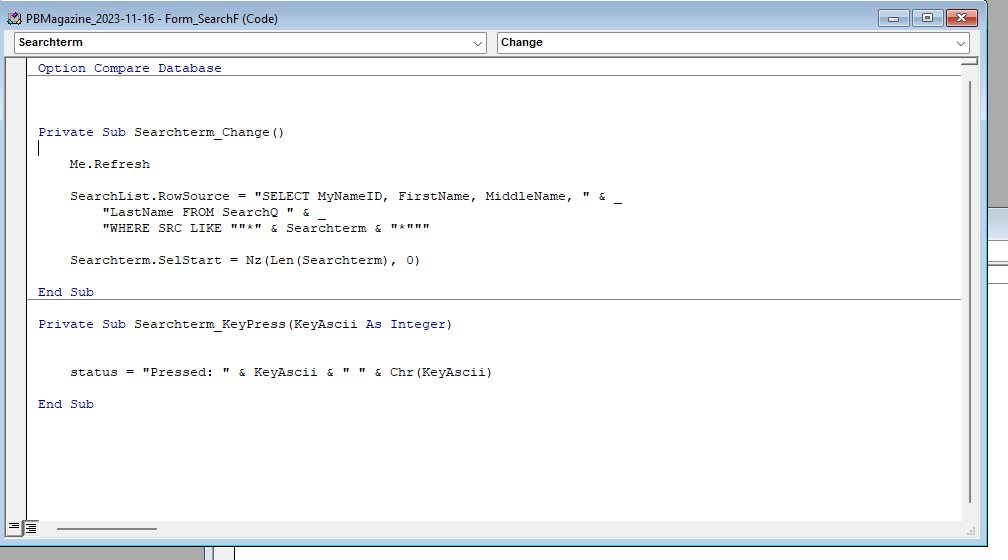Minimize the Form_SearchF code window
1008x560 pixels.
(x=893, y=18)
